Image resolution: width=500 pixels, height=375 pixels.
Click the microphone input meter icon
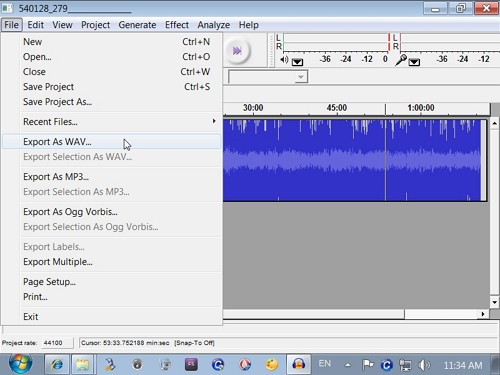pyautogui.click(x=400, y=60)
